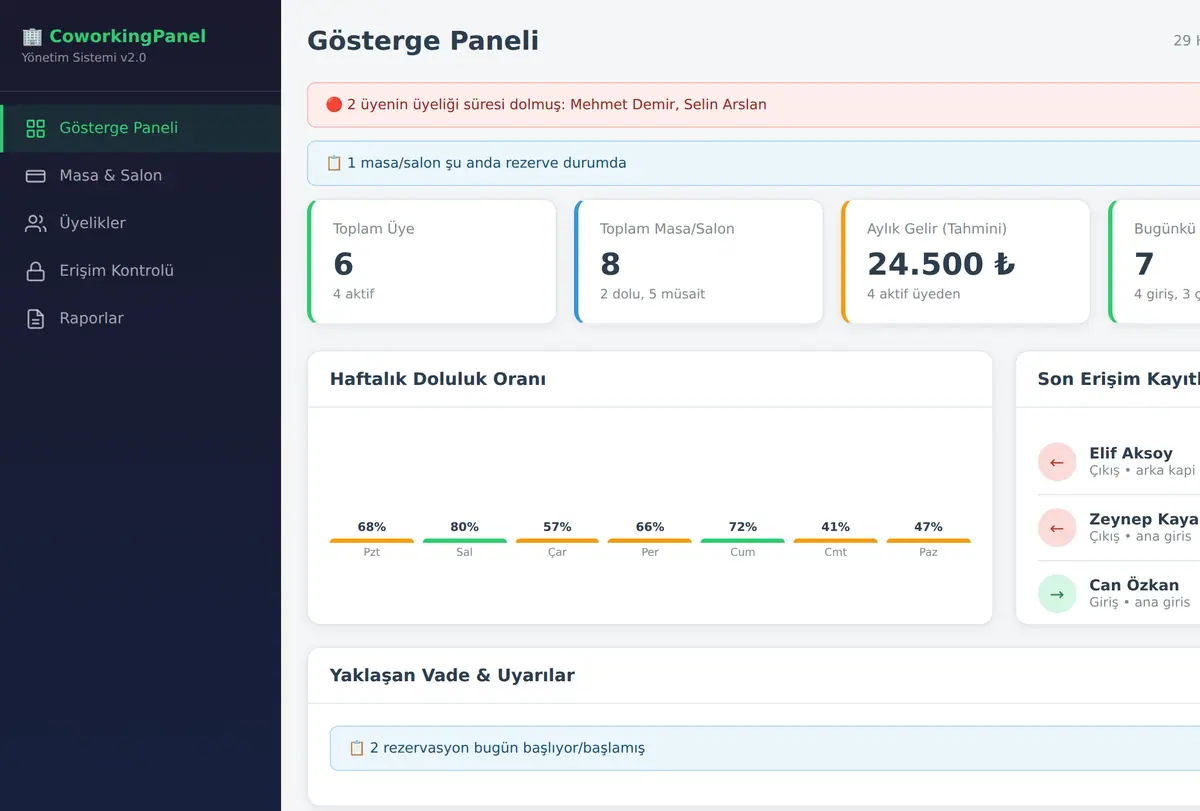Select the Çar 57% occupancy bar

click(x=557, y=541)
